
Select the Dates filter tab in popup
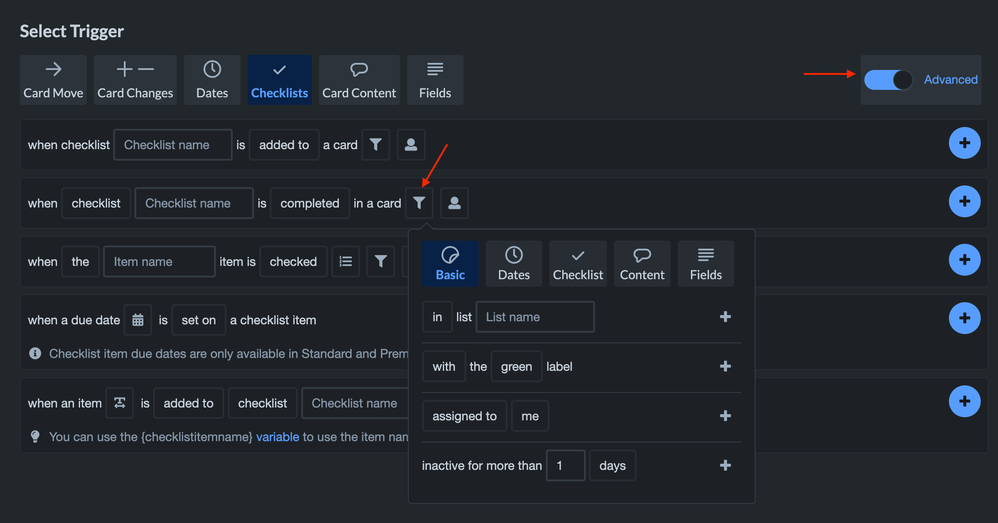coord(514,263)
